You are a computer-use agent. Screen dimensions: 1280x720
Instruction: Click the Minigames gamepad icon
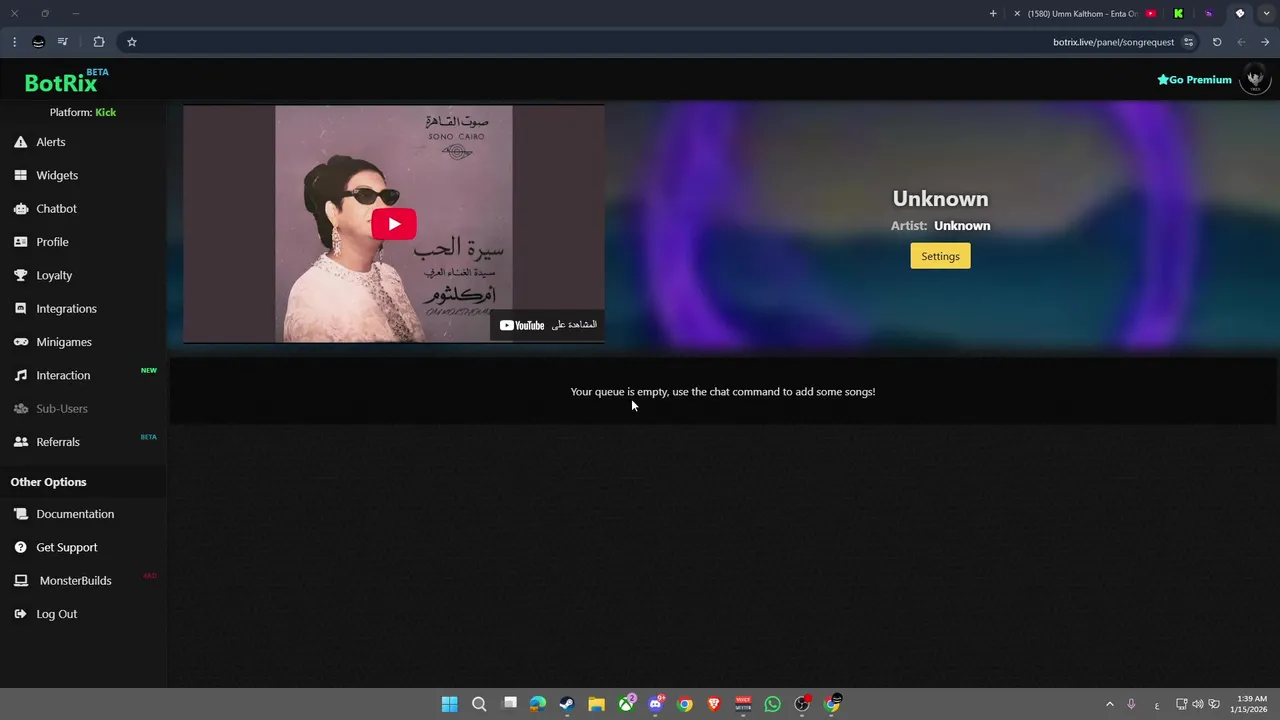coord(20,342)
